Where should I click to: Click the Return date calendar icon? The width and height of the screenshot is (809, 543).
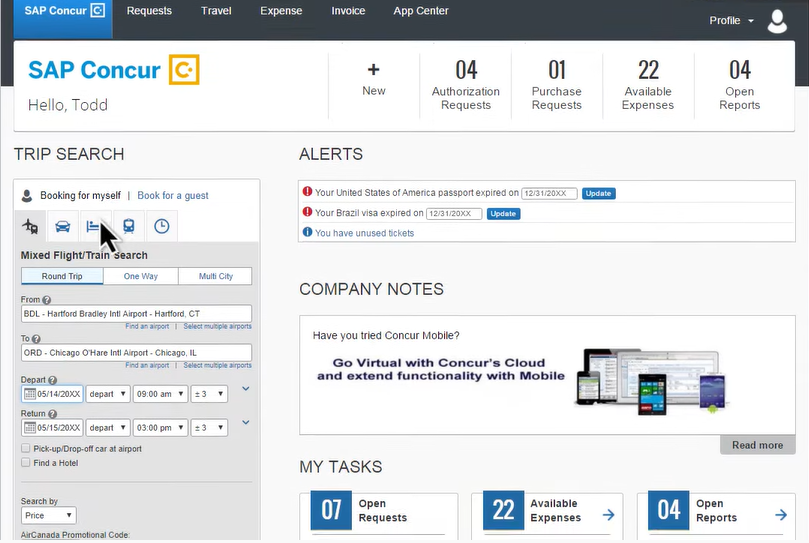coord(30,427)
